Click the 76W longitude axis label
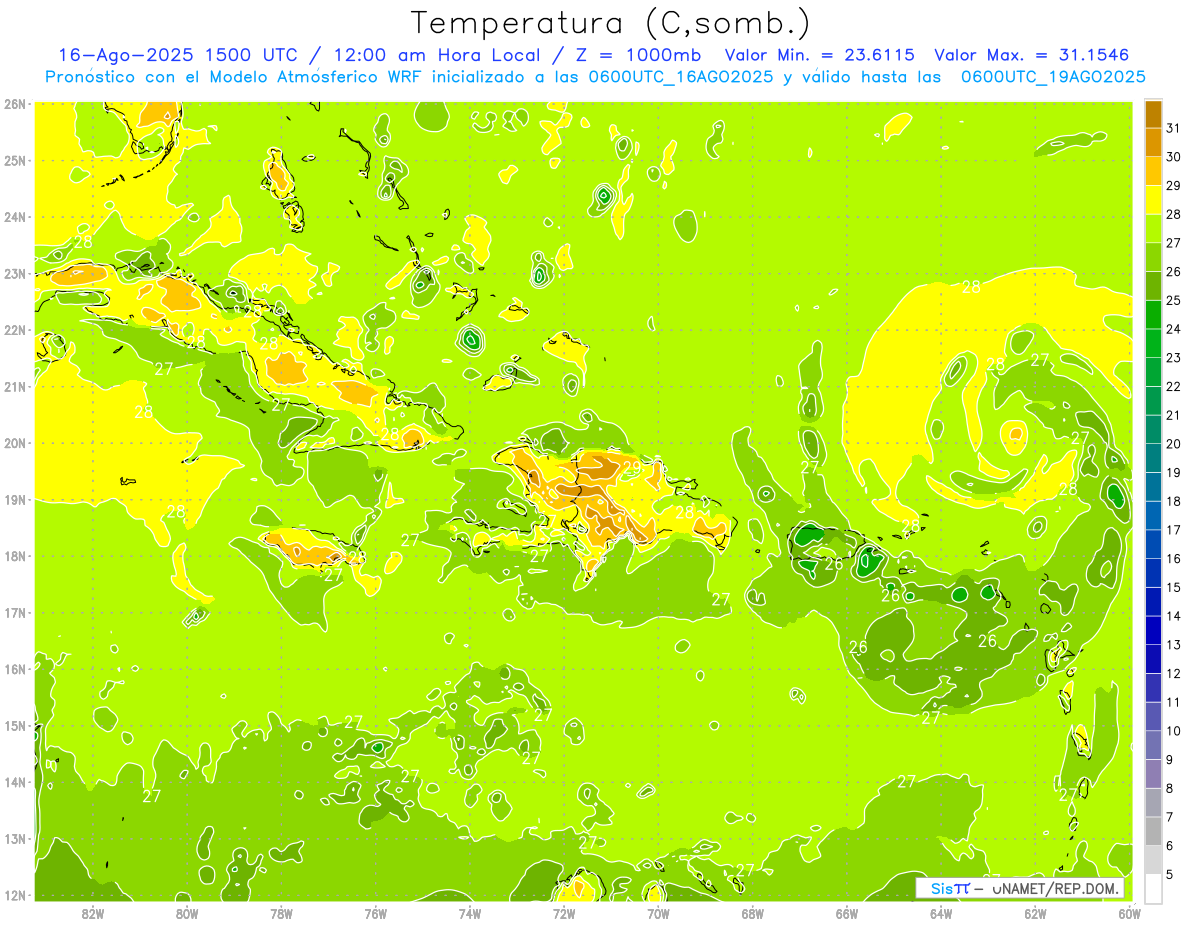The image size is (1200, 927). (375, 913)
